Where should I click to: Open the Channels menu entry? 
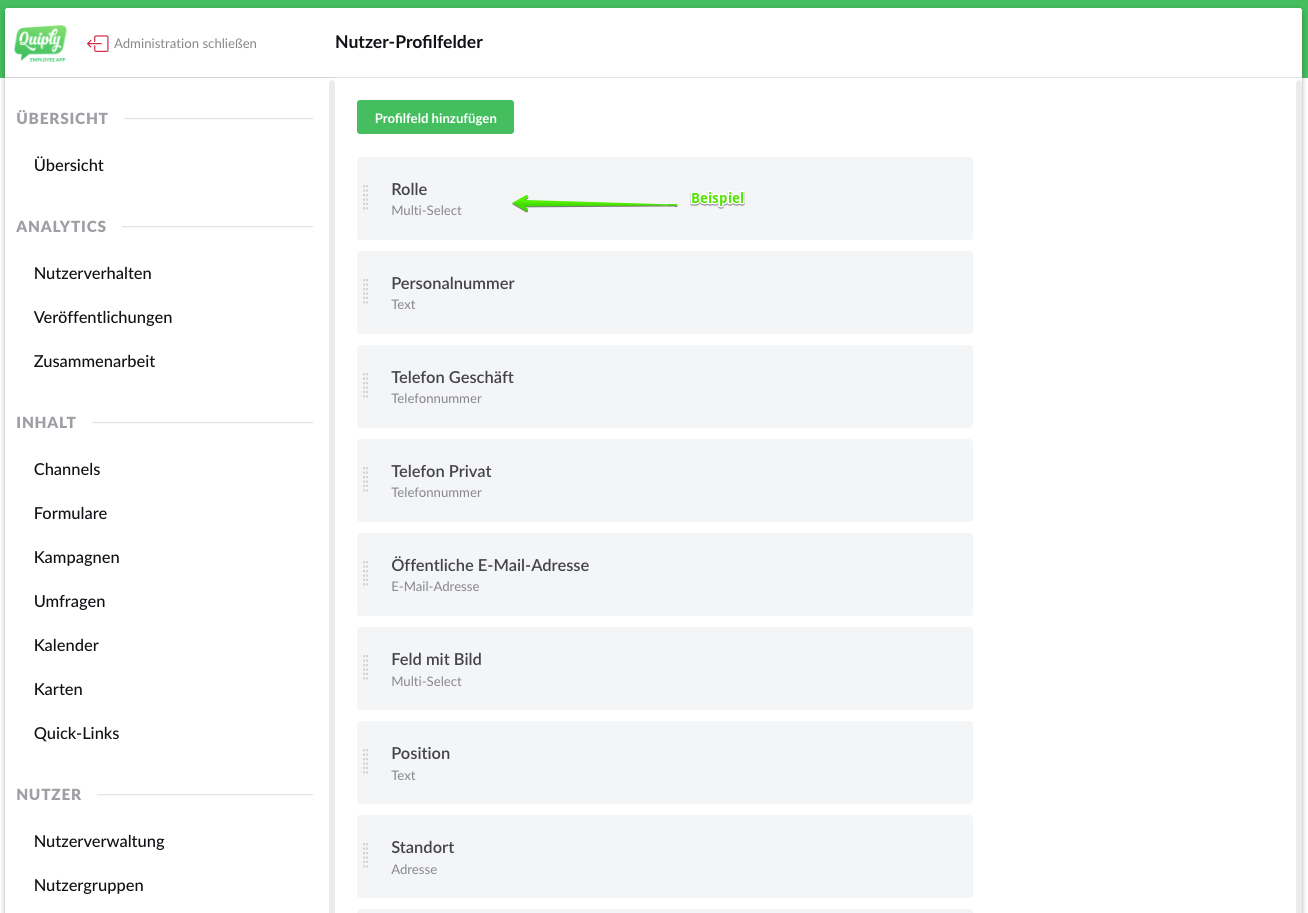pyautogui.click(x=67, y=469)
